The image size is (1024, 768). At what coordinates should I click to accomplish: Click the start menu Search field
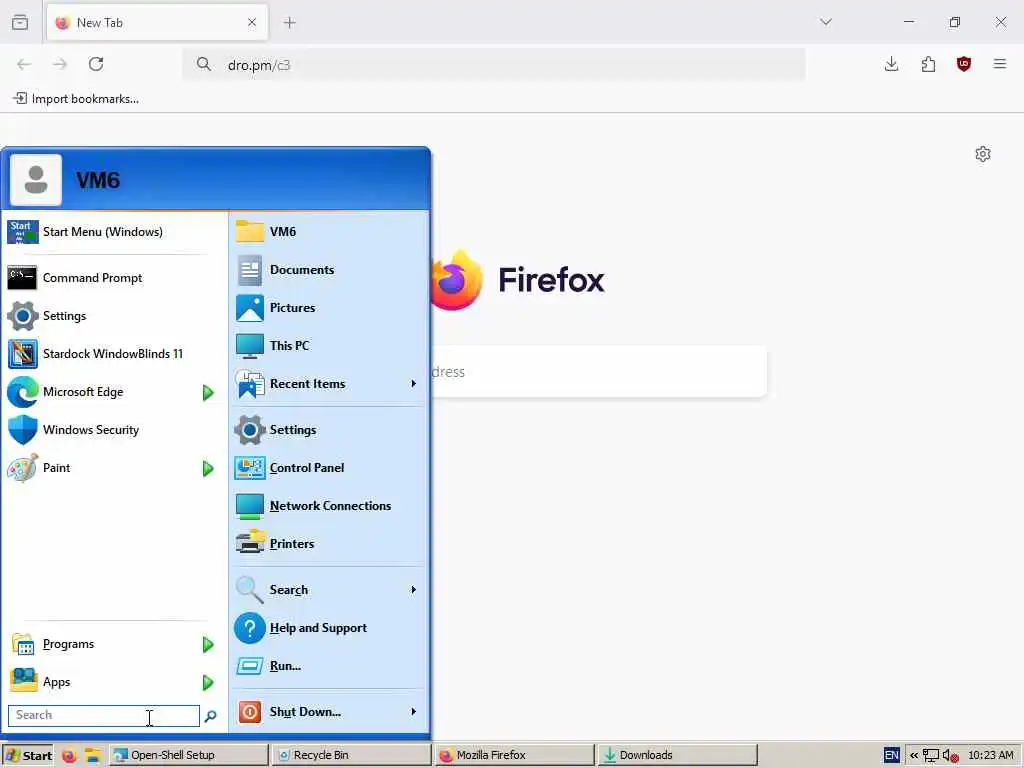click(104, 715)
